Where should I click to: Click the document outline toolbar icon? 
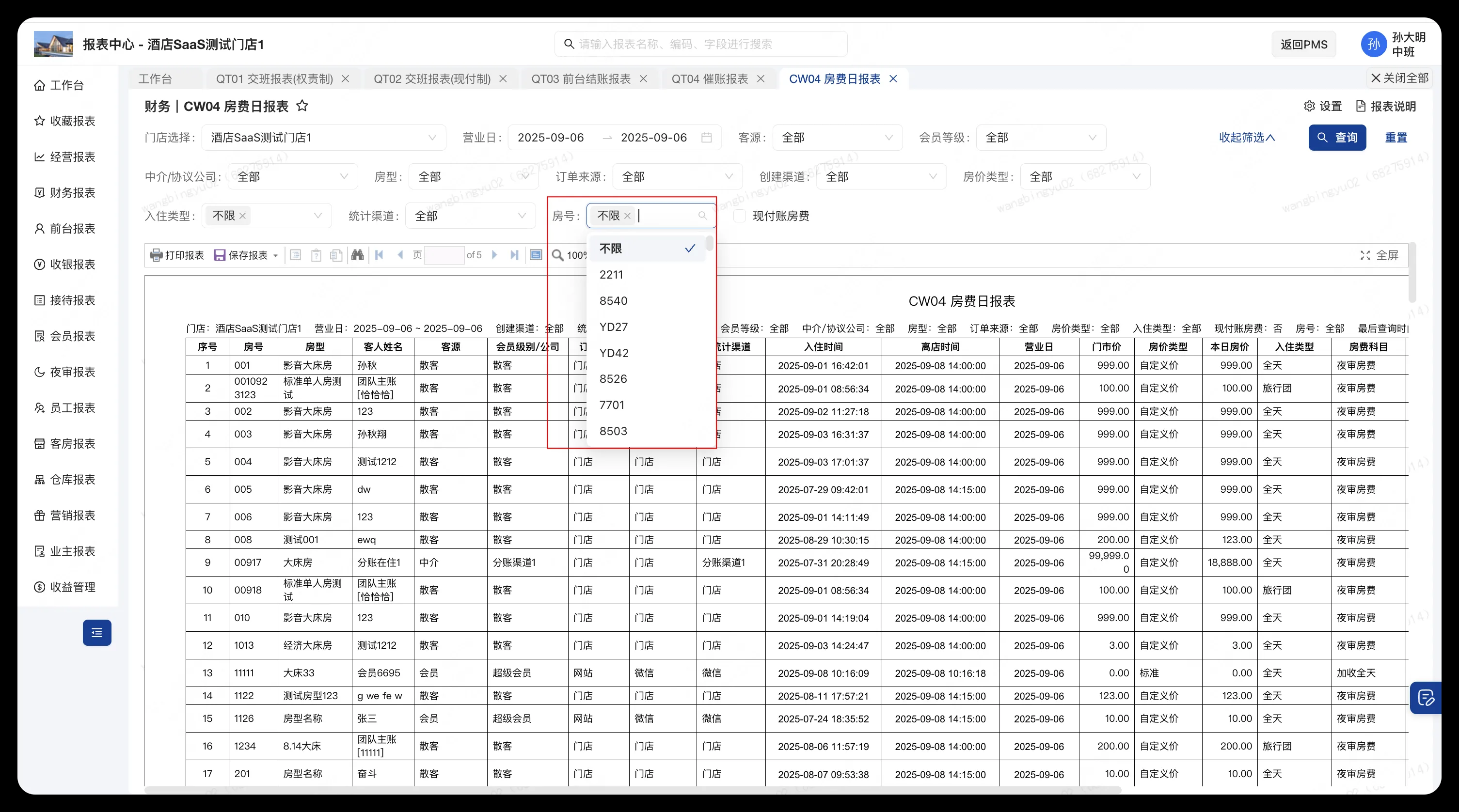[296, 255]
